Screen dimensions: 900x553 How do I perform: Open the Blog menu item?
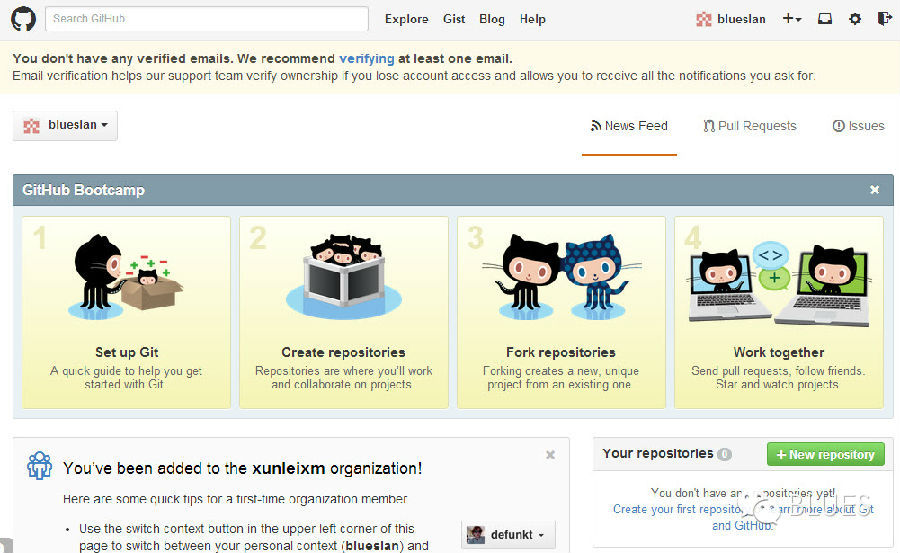492,19
